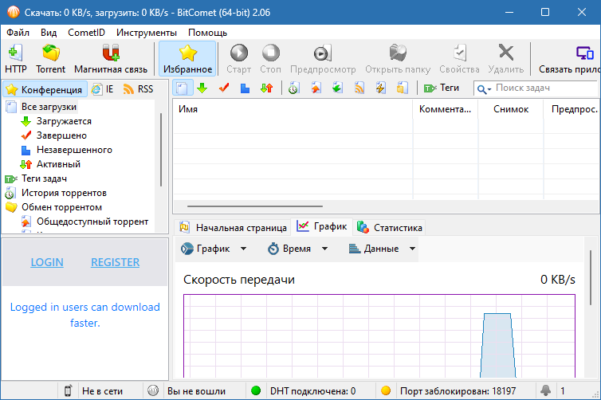
Task: Switch to the Статистика tab
Action: click(x=389, y=228)
